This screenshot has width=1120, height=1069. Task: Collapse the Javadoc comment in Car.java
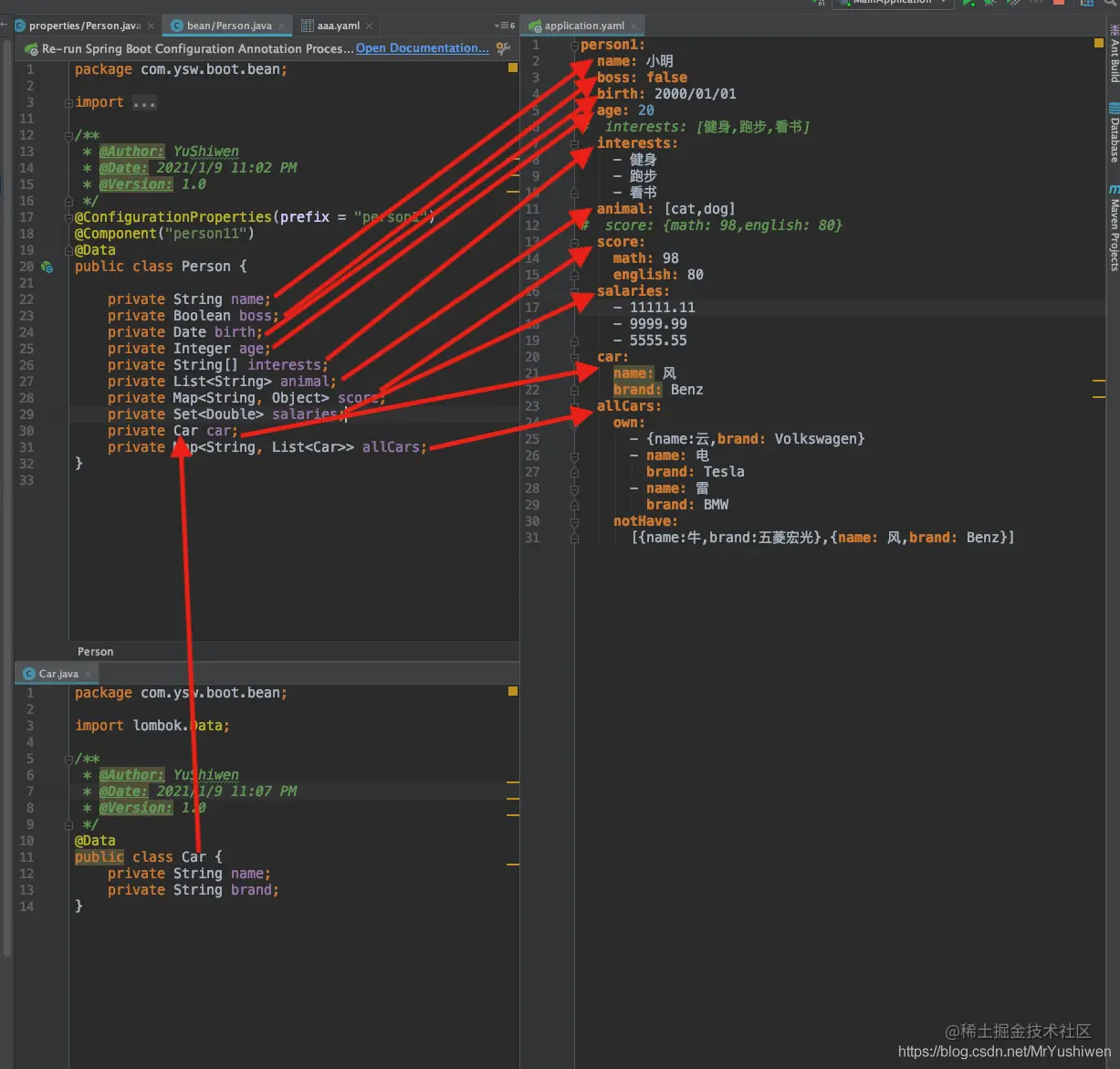point(68,759)
